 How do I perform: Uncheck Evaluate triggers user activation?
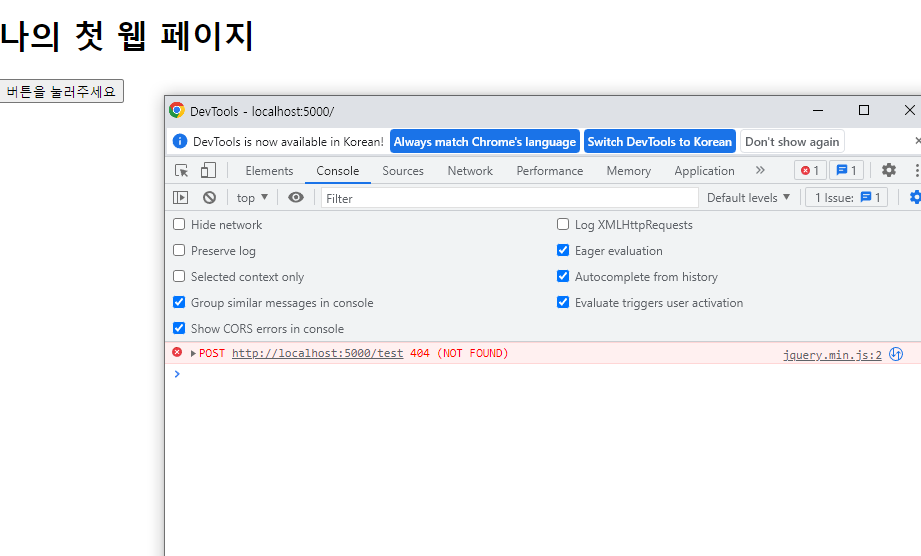coord(563,302)
